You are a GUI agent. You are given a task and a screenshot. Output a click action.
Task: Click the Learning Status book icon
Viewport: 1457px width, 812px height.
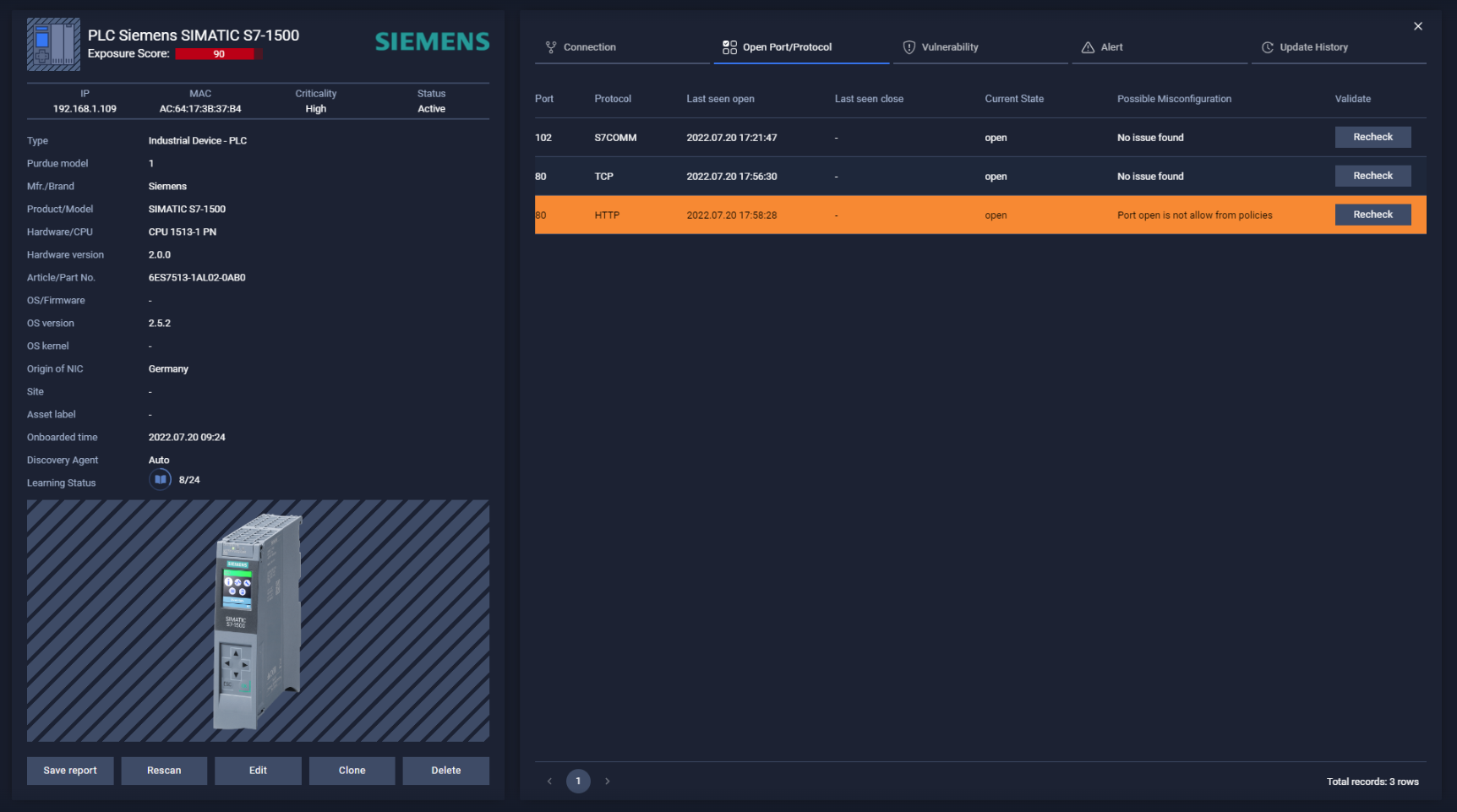[160, 479]
